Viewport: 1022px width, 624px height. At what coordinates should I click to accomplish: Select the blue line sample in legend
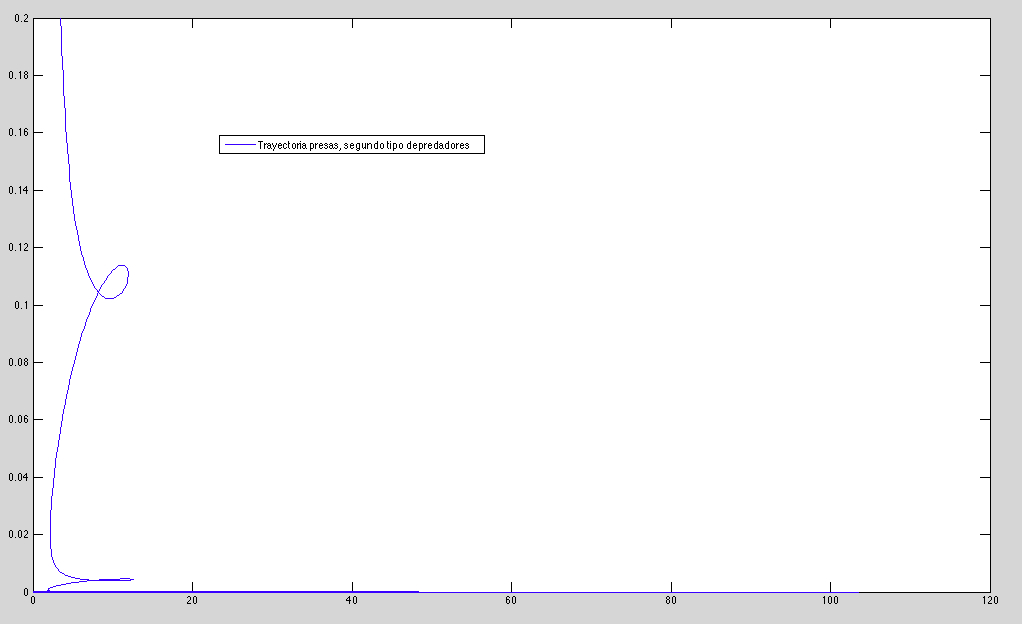pyautogui.click(x=239, y=145)
